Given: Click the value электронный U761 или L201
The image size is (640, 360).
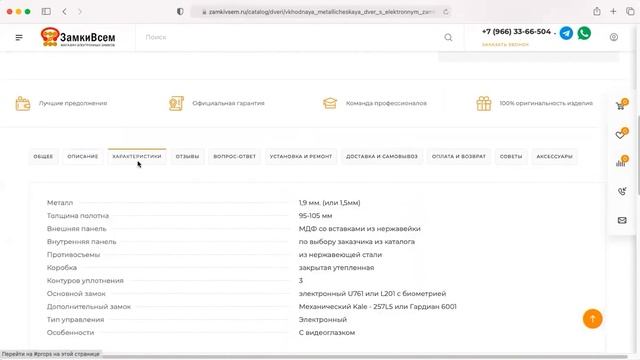Looking at the screenshot, I should click(372, 293).
